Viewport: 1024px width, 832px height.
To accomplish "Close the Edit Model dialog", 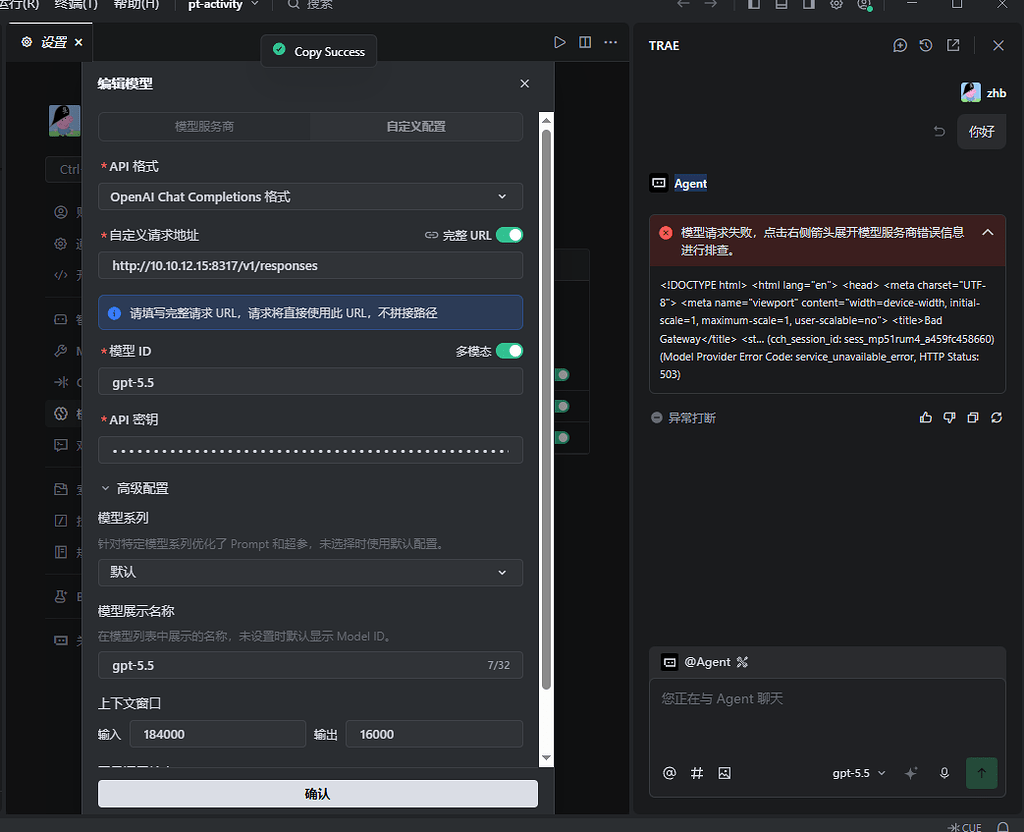I will [524, 84].
